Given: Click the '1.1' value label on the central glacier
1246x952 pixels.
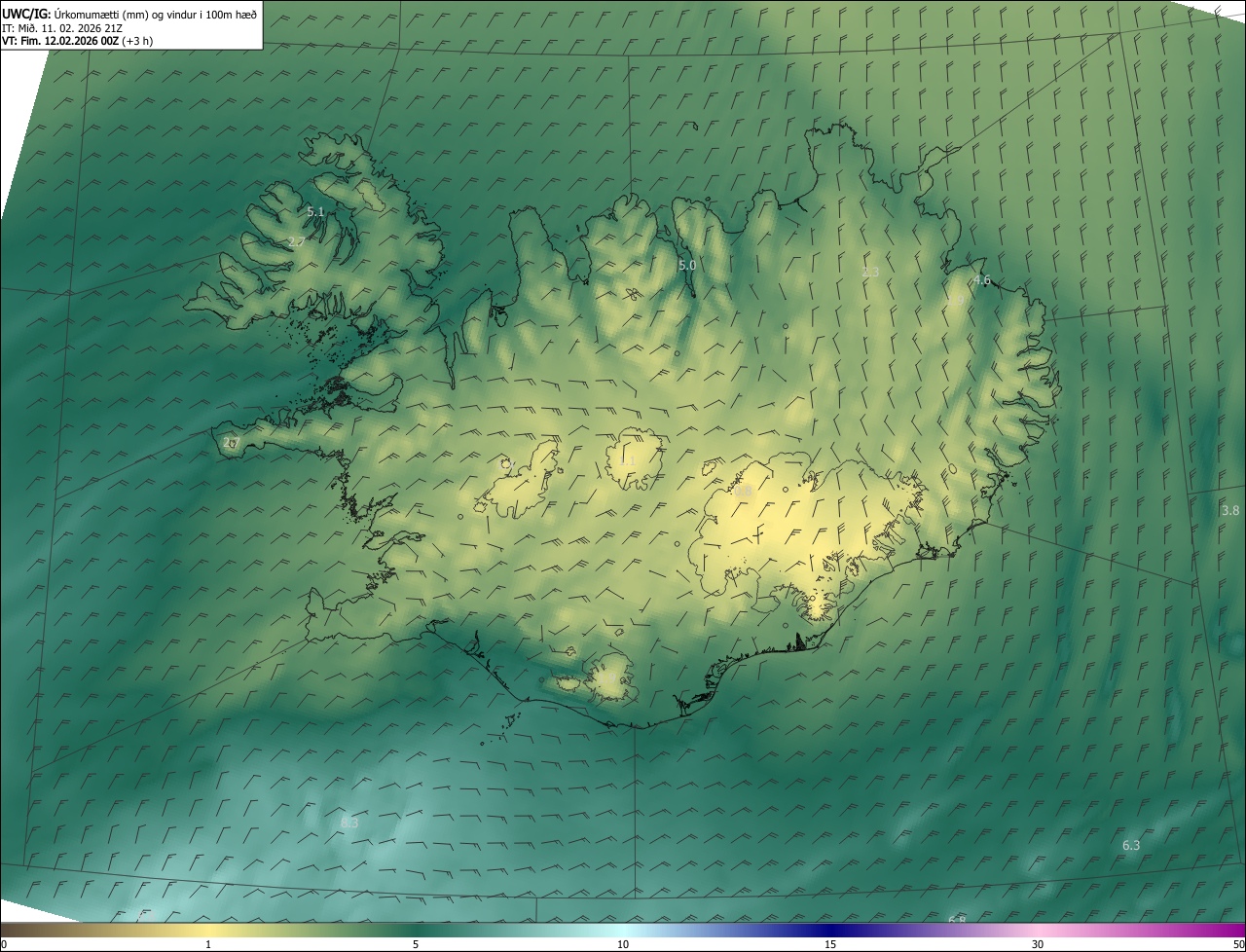Looking at the screenshot, I should pos(627,461).
